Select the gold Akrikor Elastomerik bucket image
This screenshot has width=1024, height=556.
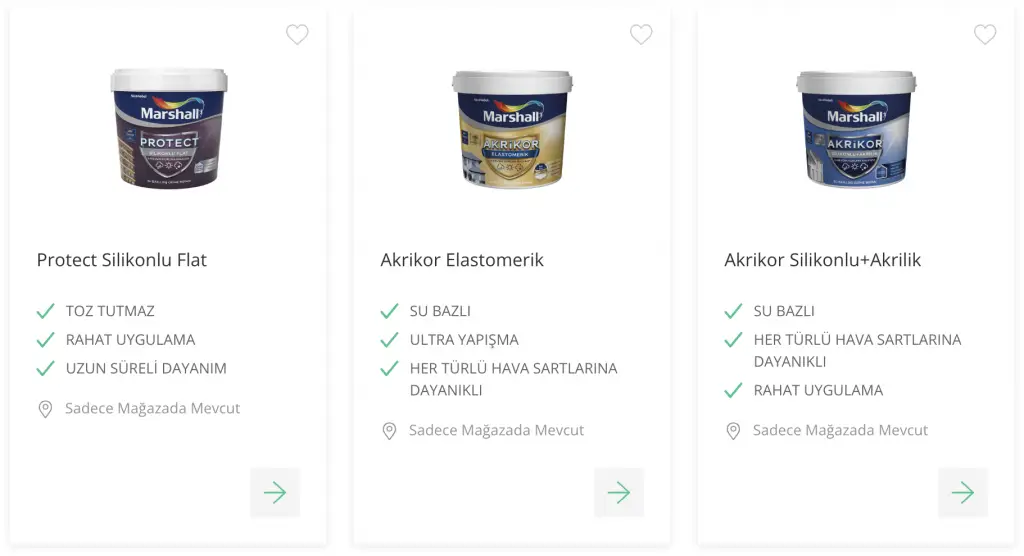point(513,129)
